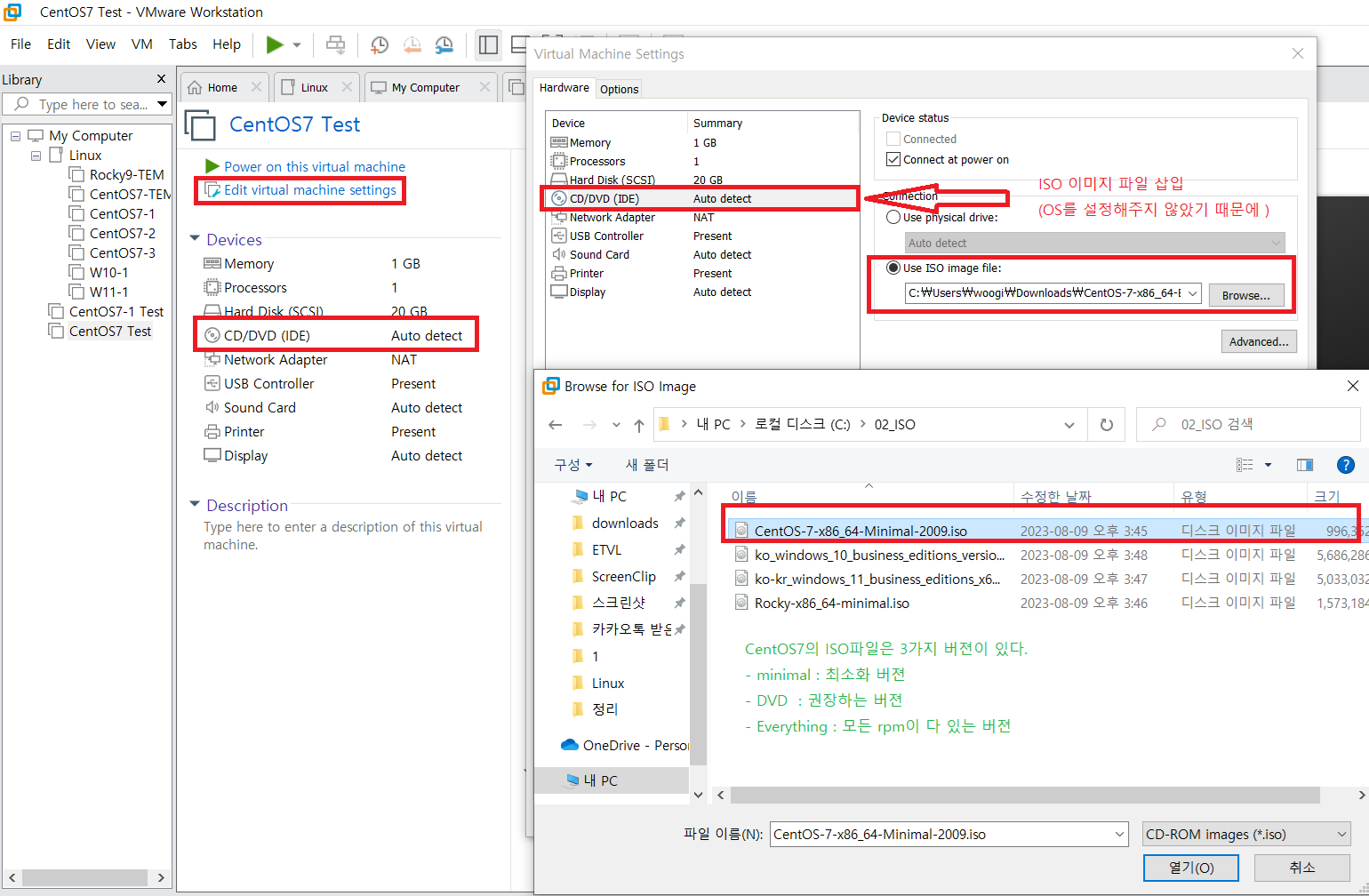Click the Network Adapter icon in Devices list
Screen dimensions: 1369x896
point(212,359)
